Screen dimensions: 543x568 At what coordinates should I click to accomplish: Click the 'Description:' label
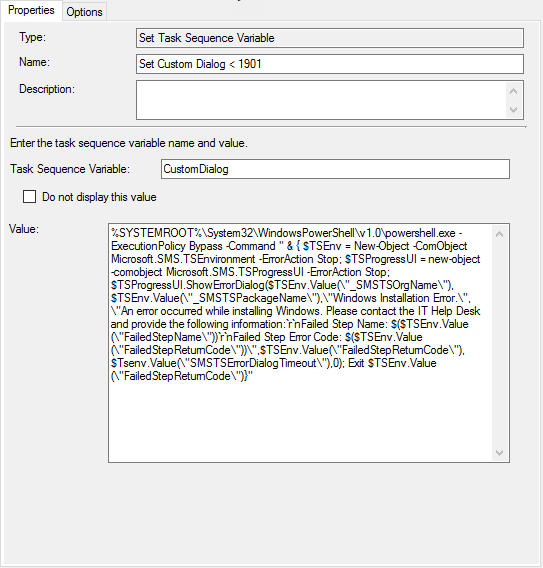point(47,89)
